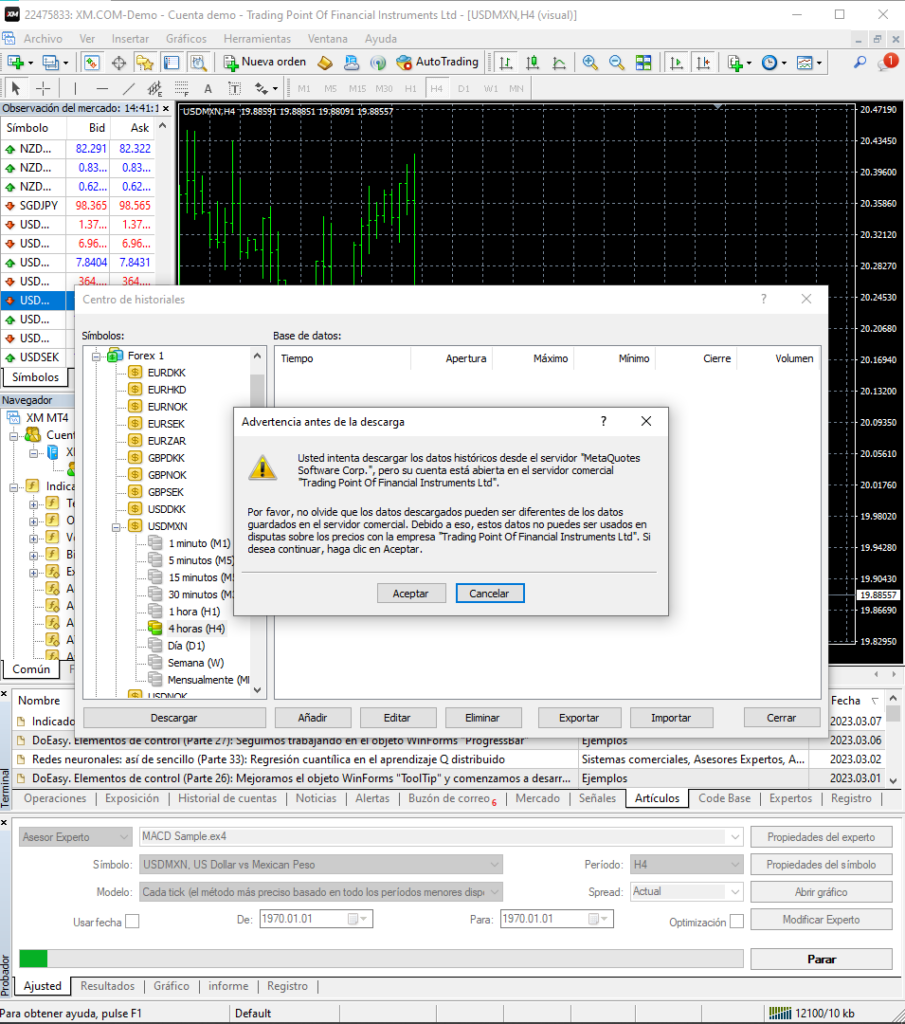The height and width of the screenshot is (1024, 905).
Task: Switch chart to H4 timeframe
Action: coord(437,89)
